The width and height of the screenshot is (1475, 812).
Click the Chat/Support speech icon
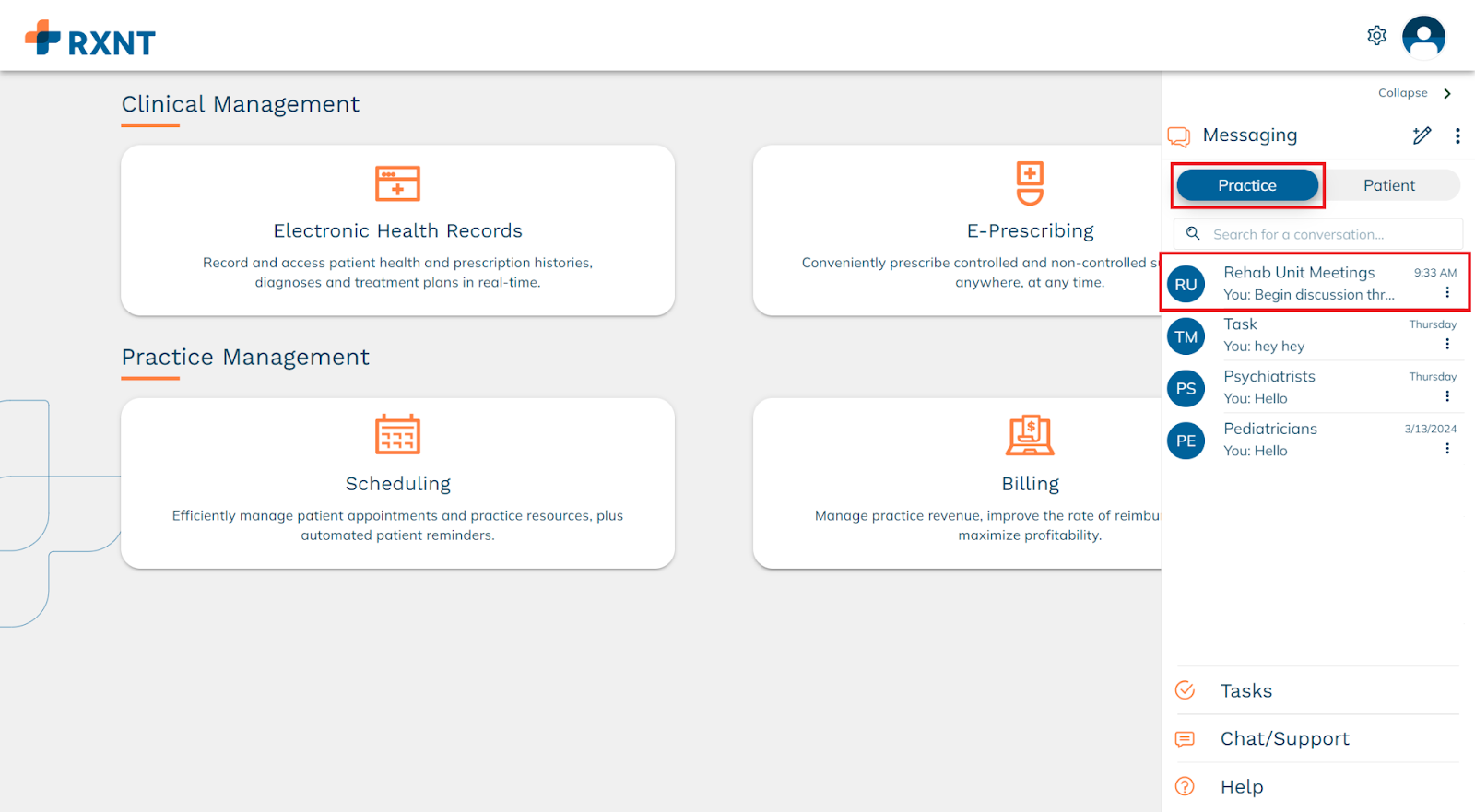coord(1186,739)
